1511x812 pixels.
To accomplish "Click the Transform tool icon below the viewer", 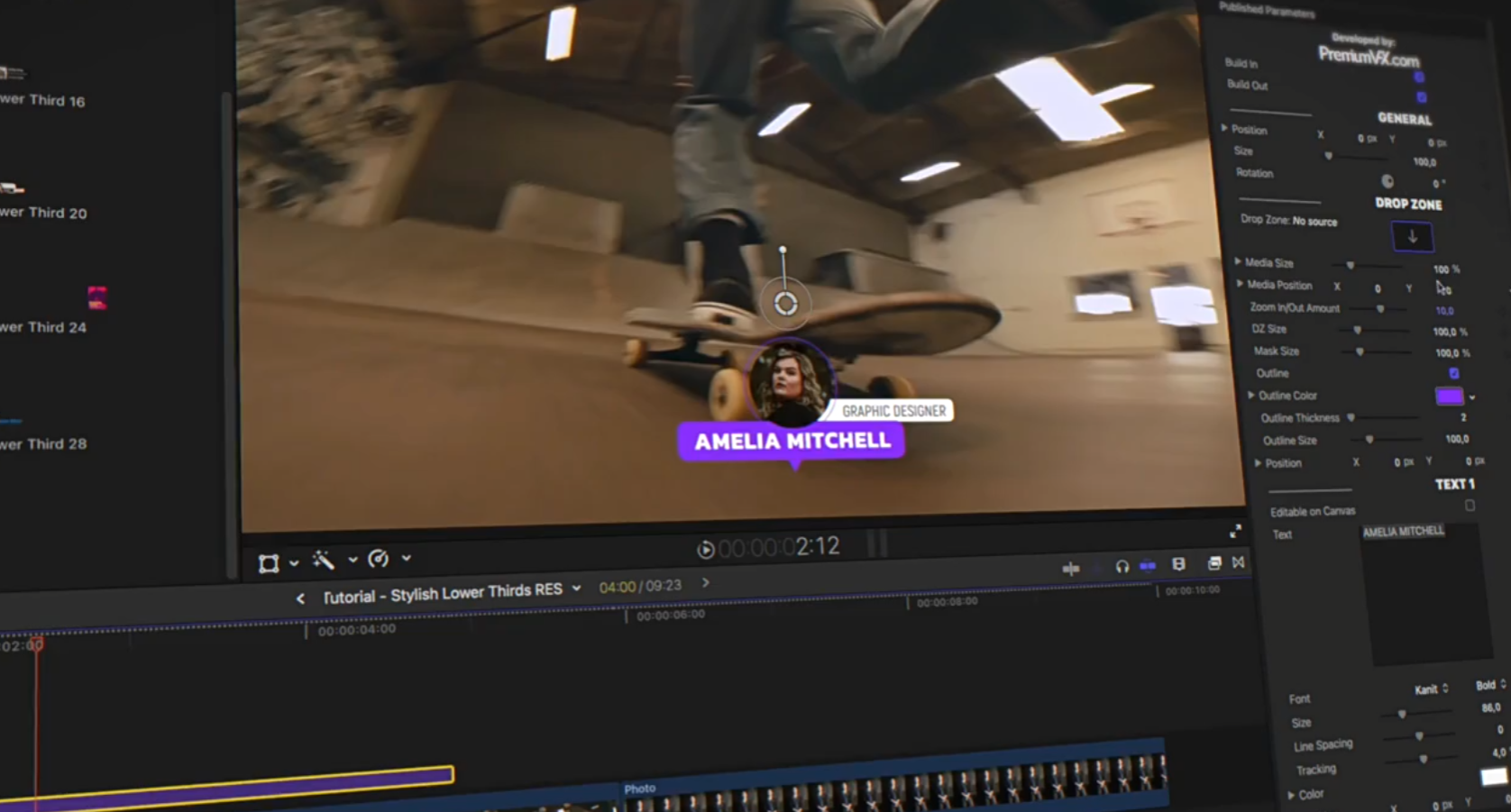I will (268, 564).
